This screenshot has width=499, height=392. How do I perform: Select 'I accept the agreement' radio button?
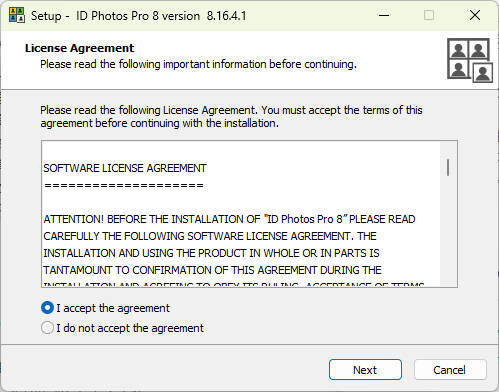[47, 308]
